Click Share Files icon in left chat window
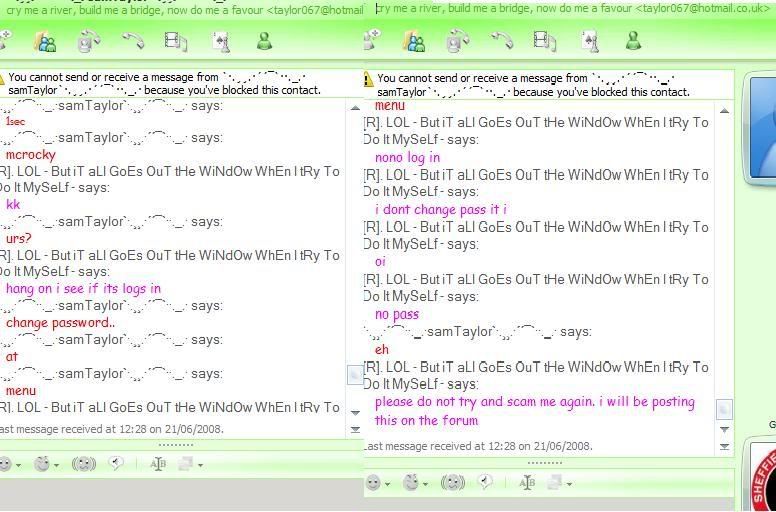This screenshot has height=512, width=776. (45, 42)
